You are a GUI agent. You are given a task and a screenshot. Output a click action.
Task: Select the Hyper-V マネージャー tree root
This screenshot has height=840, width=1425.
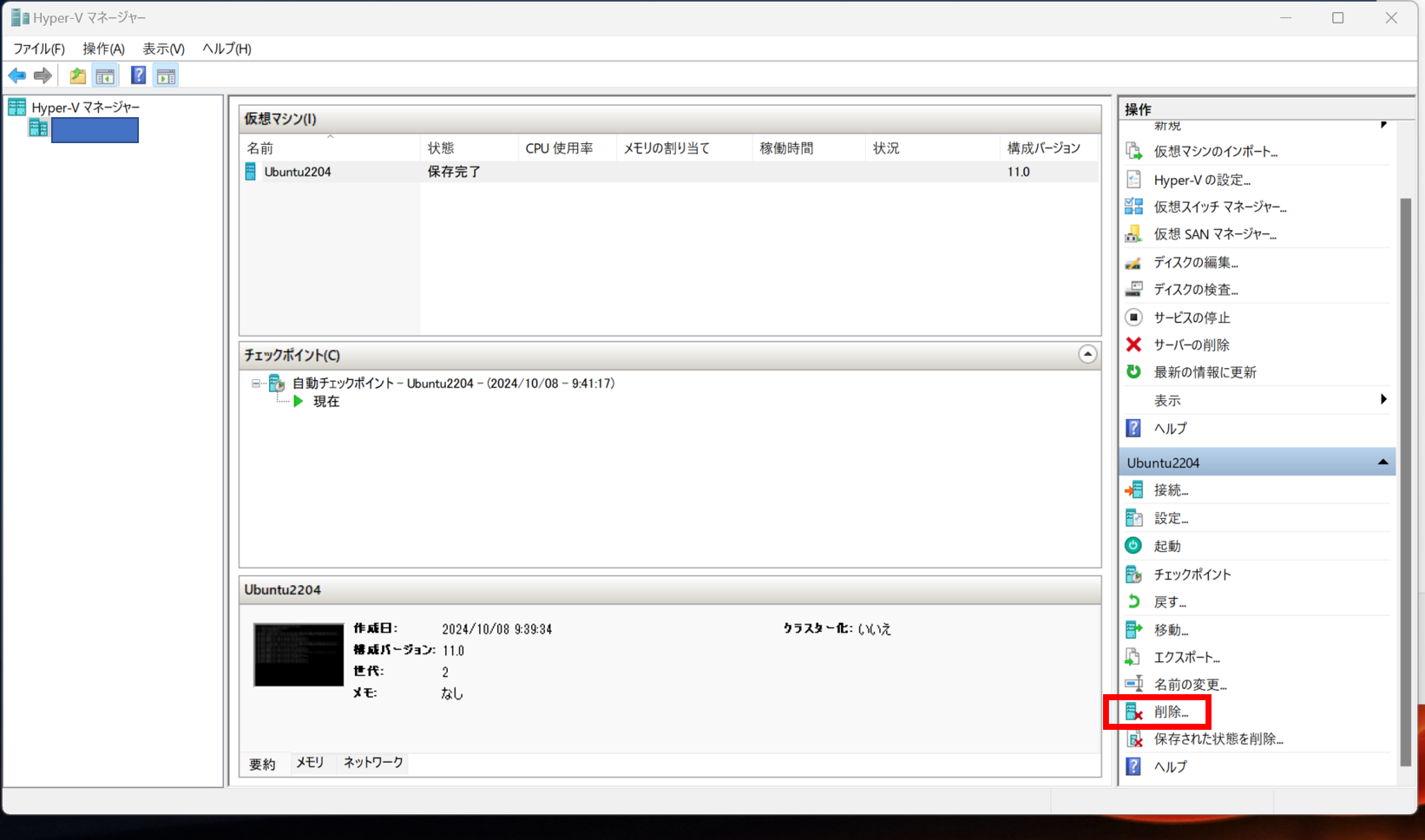[x=85, y=107]
